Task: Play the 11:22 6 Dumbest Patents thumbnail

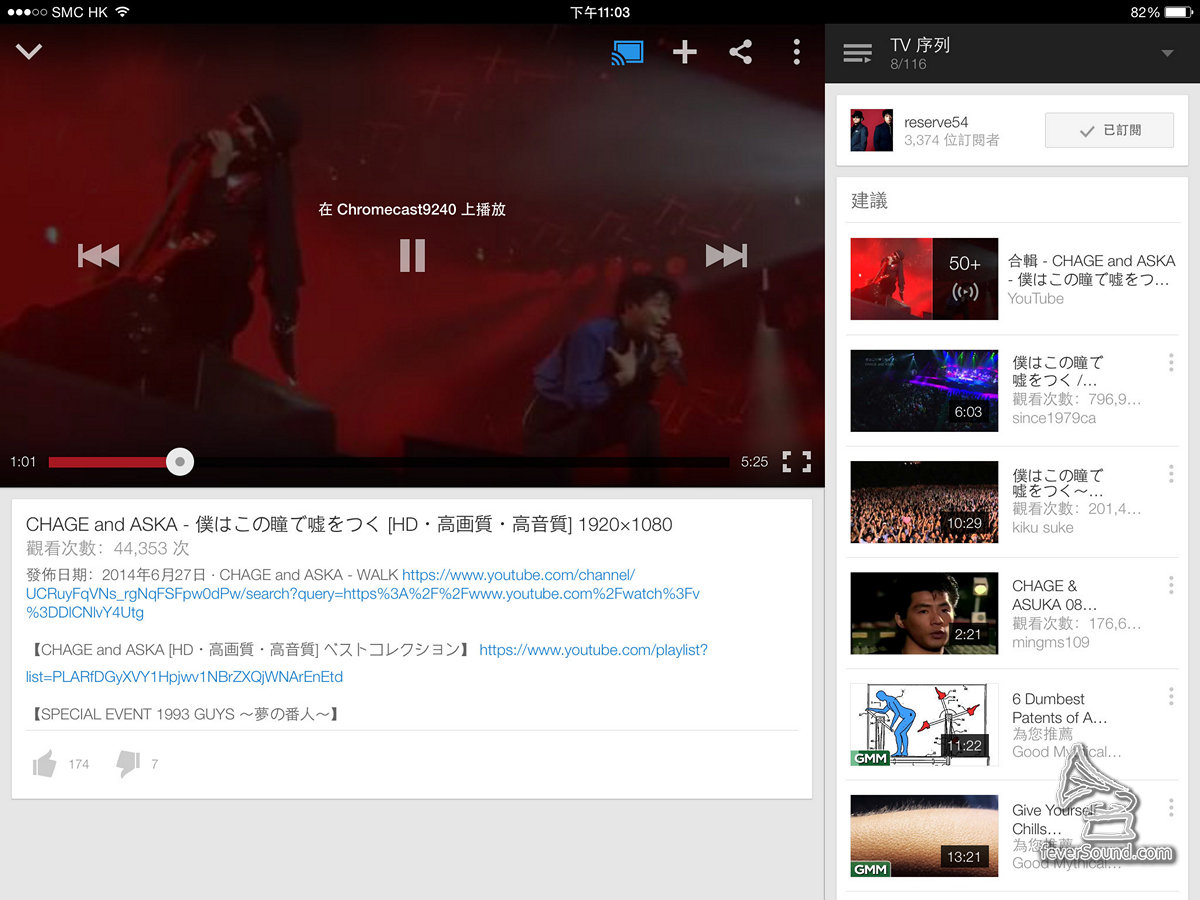Action: coord(924,725)
